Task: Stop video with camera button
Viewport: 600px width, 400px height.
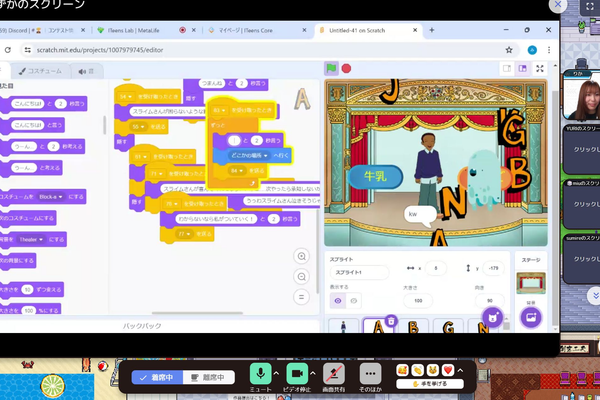Action: 297,374
